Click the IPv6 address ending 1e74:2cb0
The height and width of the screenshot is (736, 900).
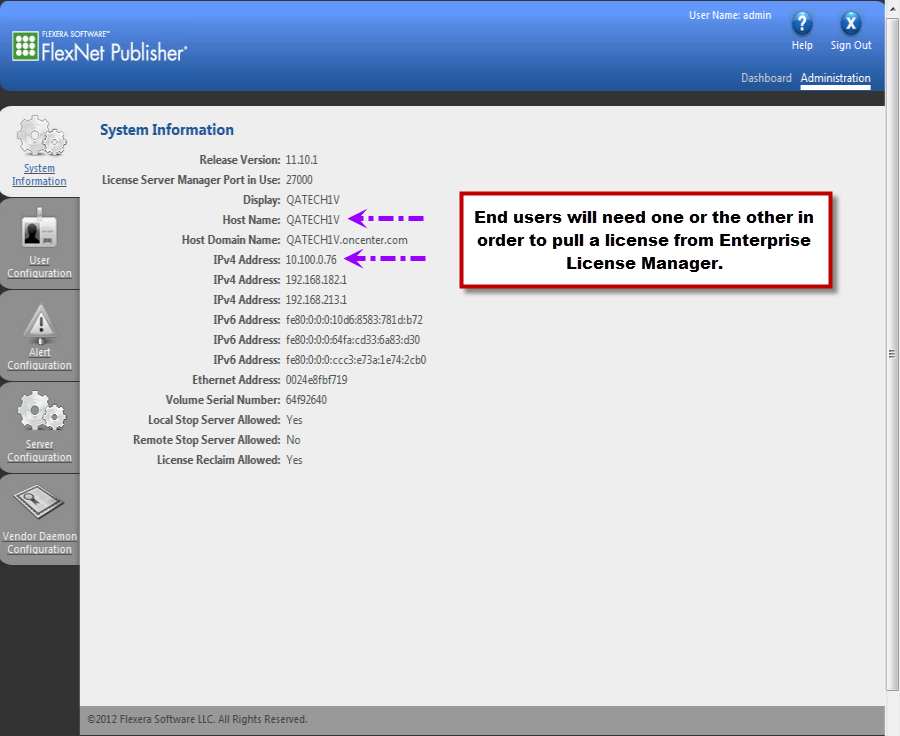[x=356, y=360]
